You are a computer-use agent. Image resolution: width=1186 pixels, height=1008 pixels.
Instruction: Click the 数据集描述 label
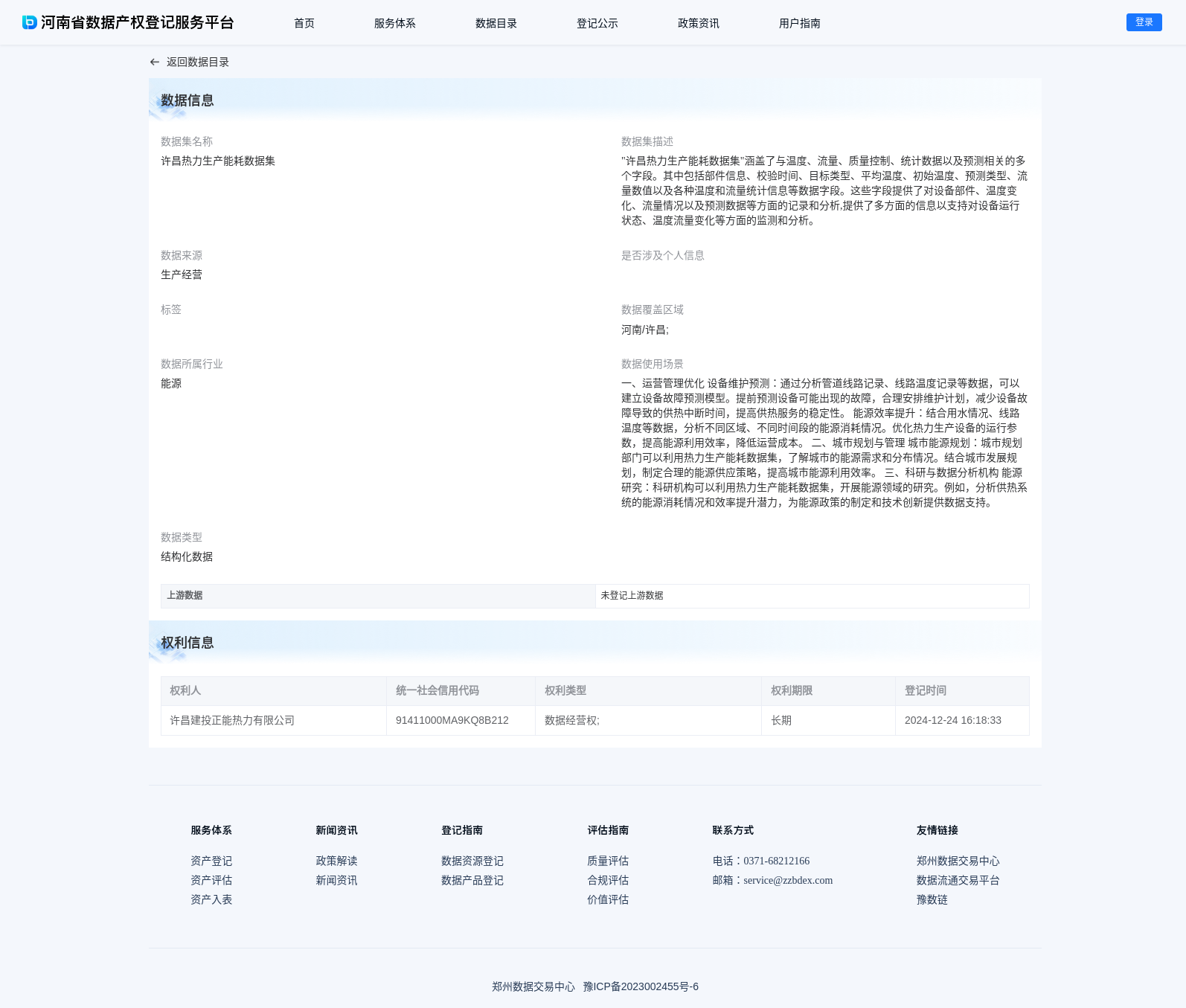647,141
